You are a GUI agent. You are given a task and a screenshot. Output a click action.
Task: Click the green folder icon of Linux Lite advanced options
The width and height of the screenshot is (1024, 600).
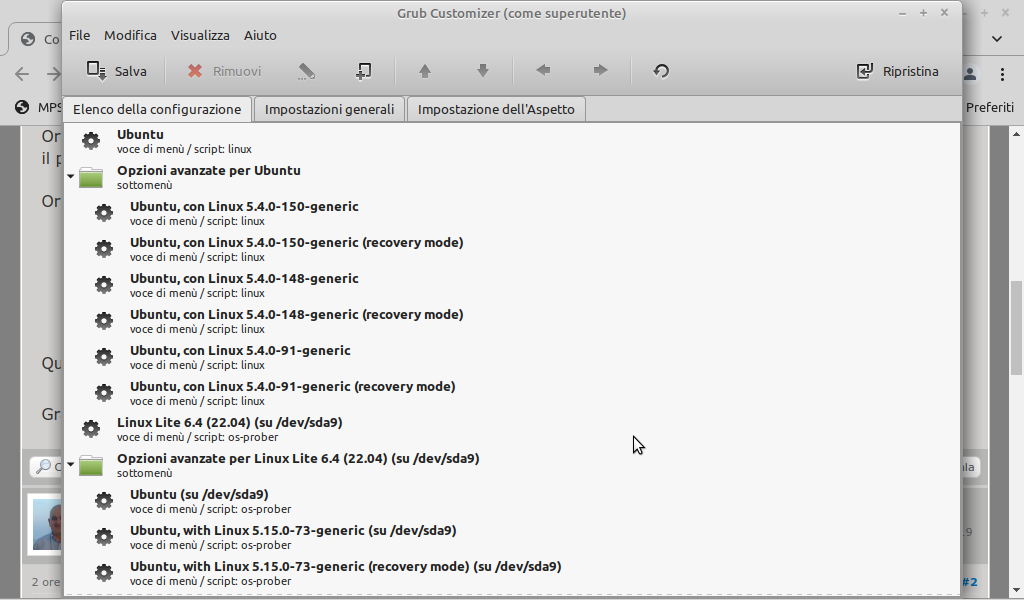point(91,465)
